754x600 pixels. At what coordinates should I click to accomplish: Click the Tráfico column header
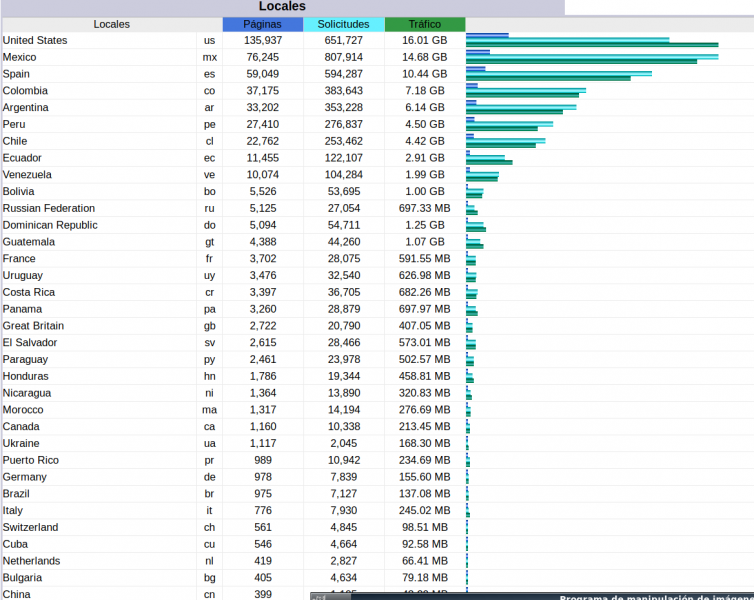click(x=424, y=24)
